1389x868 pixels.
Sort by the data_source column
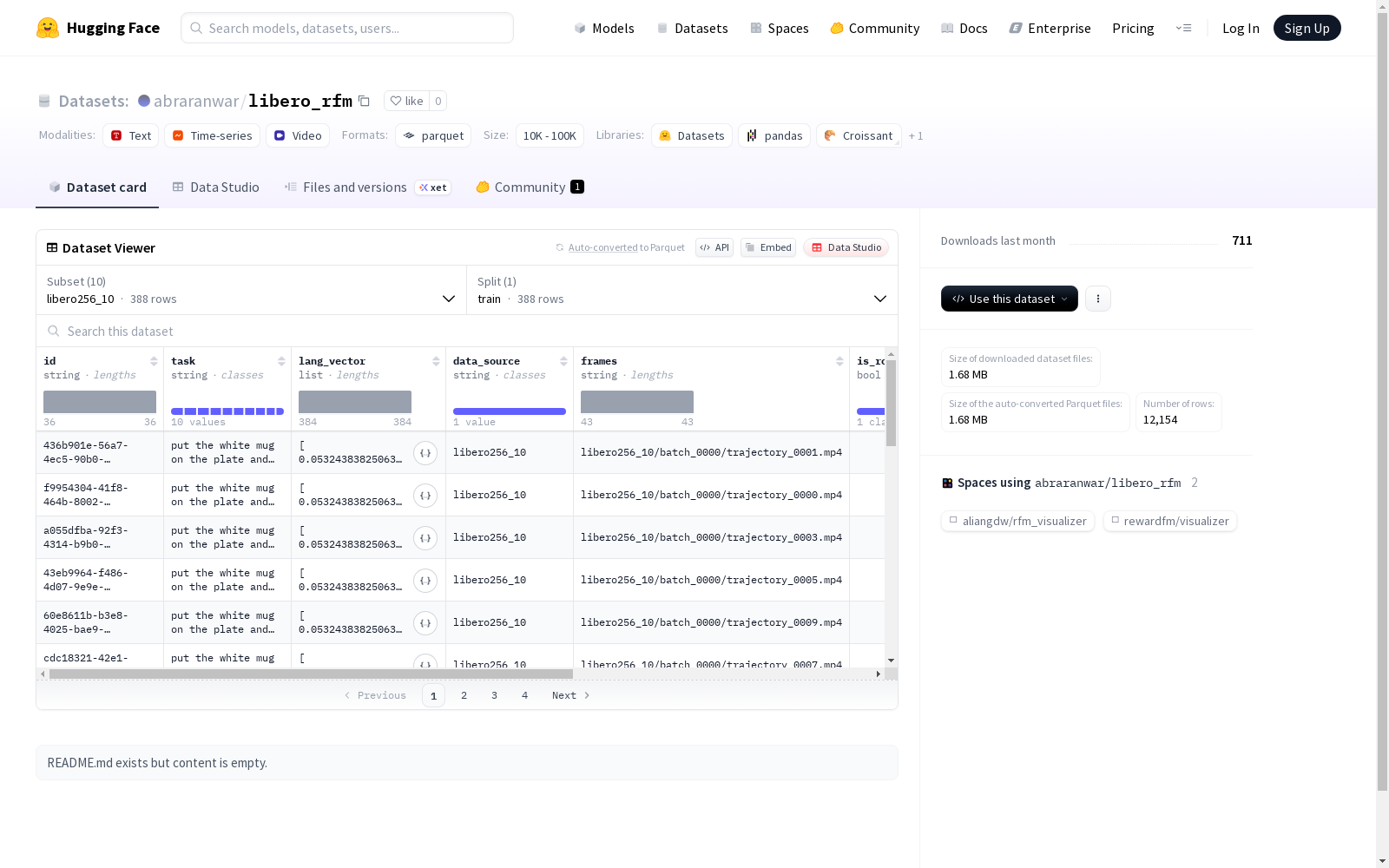[x=563, y=361]
